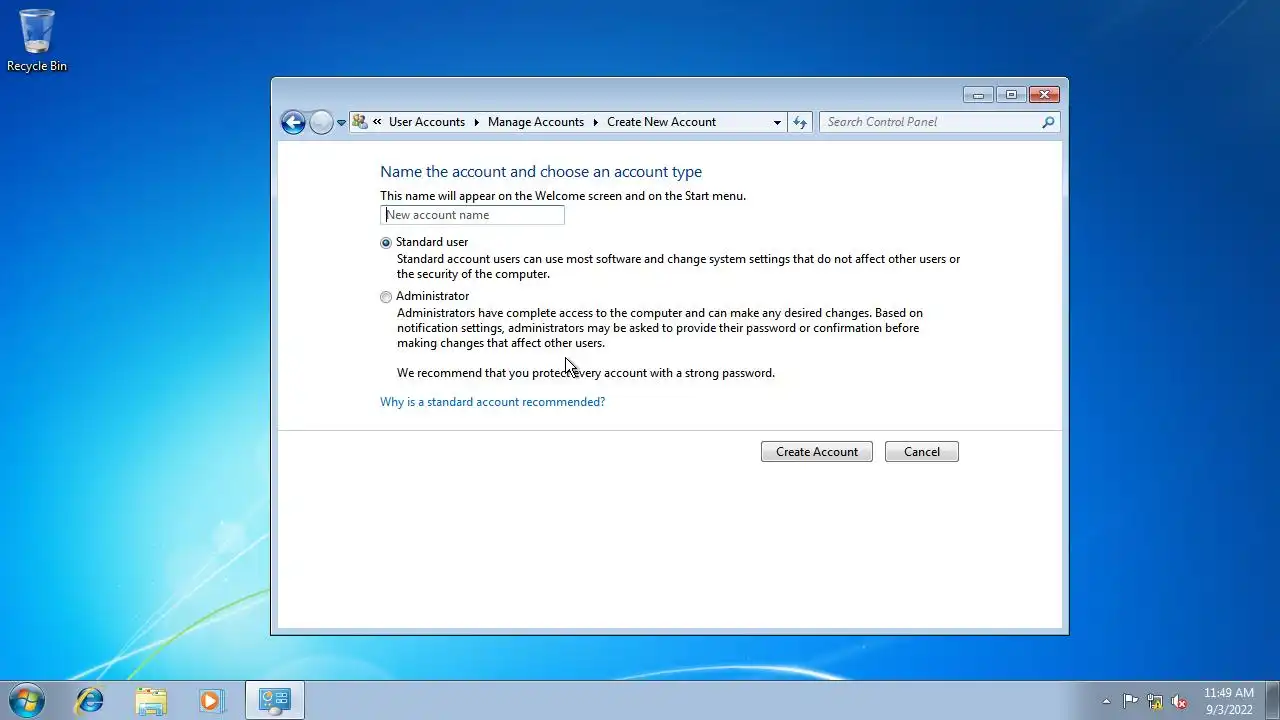
Task: Click the User Accounts icon in address bar
Action: (x=360, y=122)
